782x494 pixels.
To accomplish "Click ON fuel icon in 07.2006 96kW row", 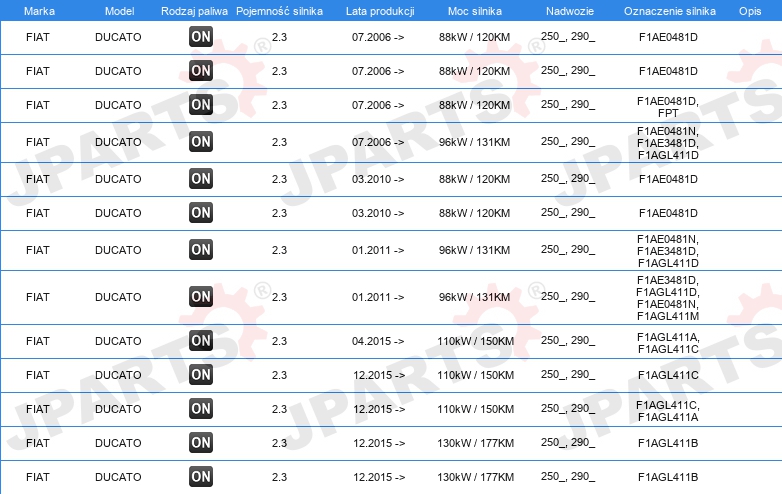I will pyautogui.click(x=201, y=142).
